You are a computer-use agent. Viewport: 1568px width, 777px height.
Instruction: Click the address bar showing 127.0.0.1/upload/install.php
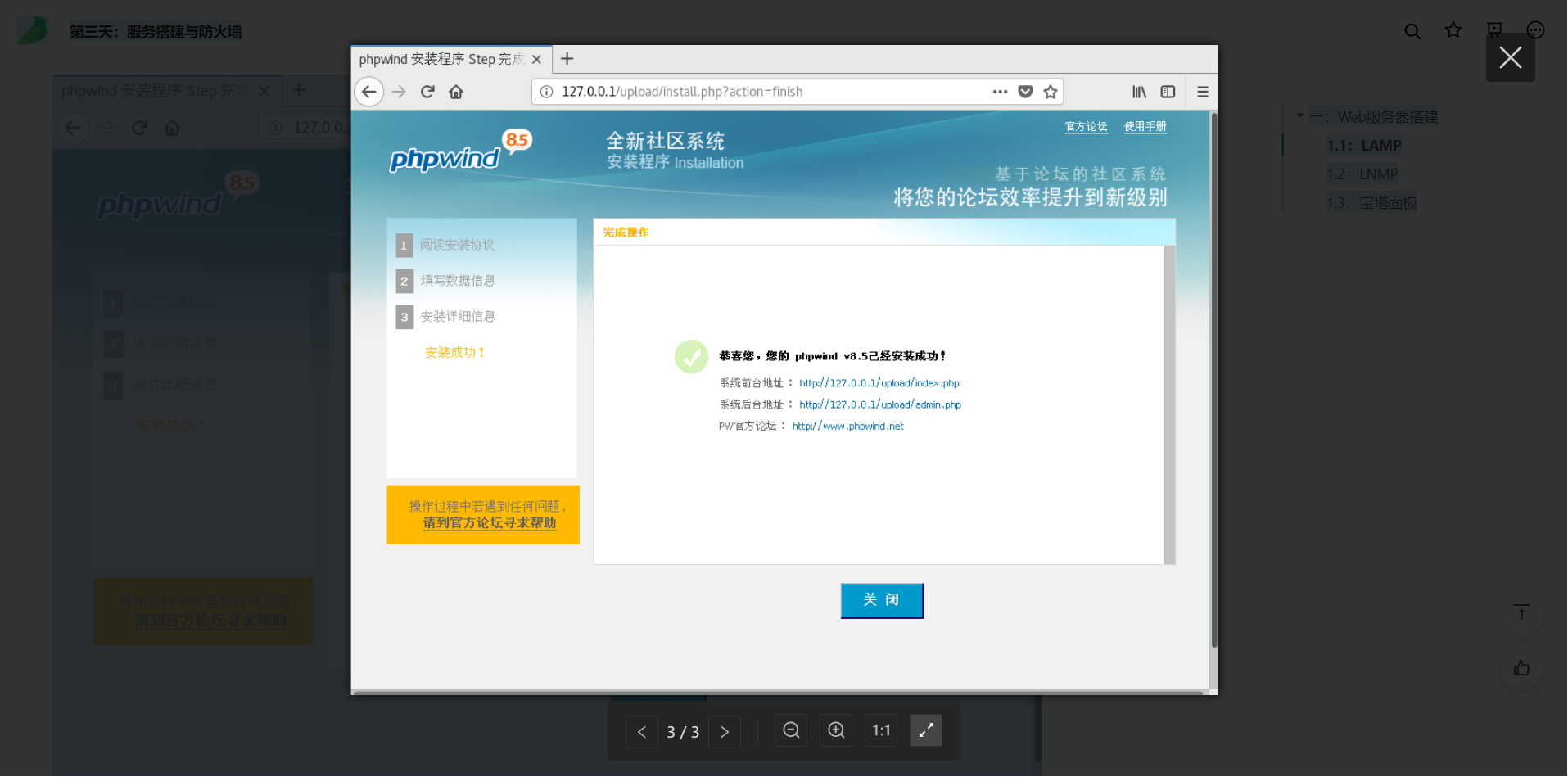pyautogui.click(x=797, y=92)
